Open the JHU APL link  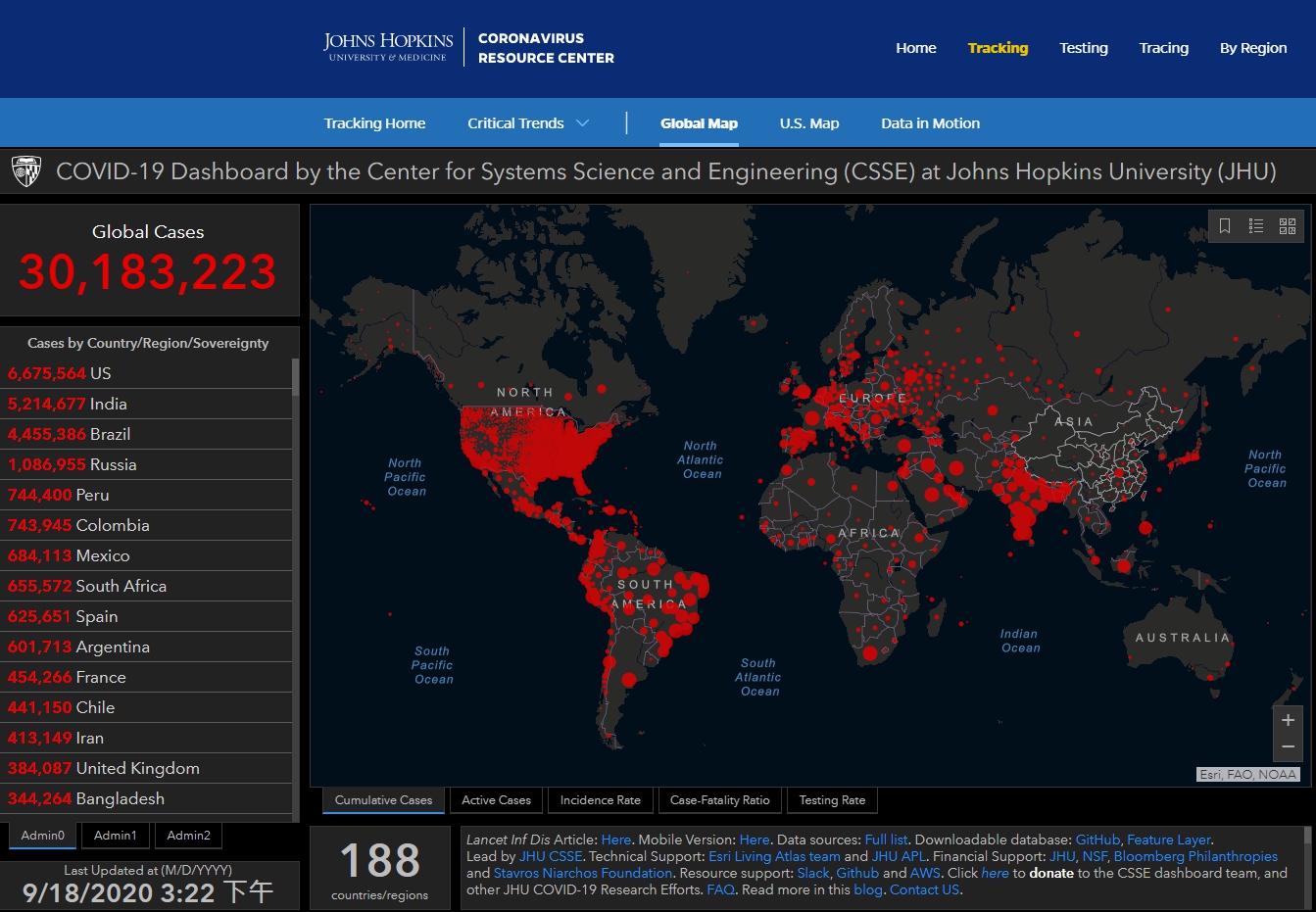tap(899, 856)
